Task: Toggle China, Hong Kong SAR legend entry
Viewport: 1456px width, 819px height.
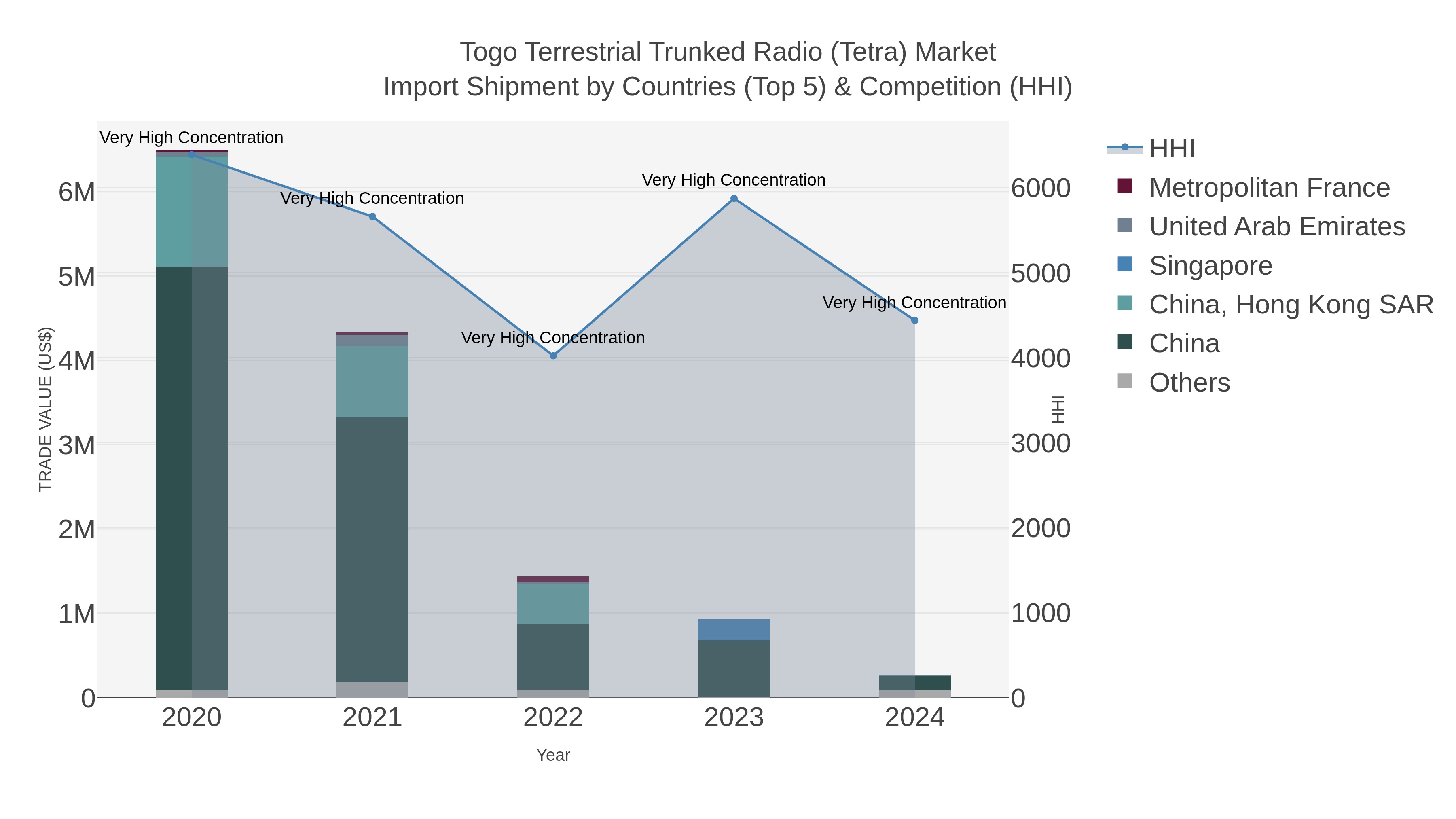Action: (1275, 305)
